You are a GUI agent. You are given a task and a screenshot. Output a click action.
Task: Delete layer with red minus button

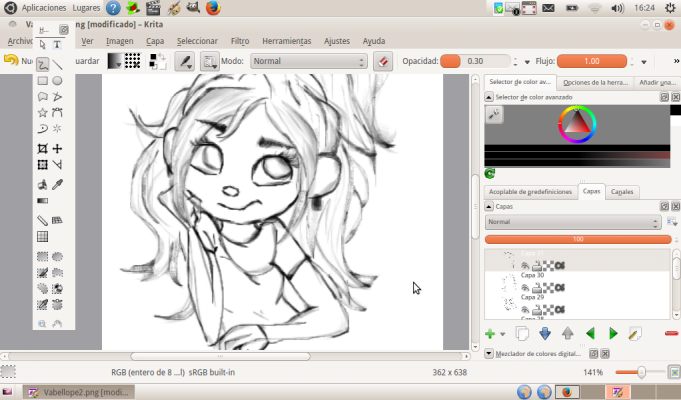(x=671, y=334)
